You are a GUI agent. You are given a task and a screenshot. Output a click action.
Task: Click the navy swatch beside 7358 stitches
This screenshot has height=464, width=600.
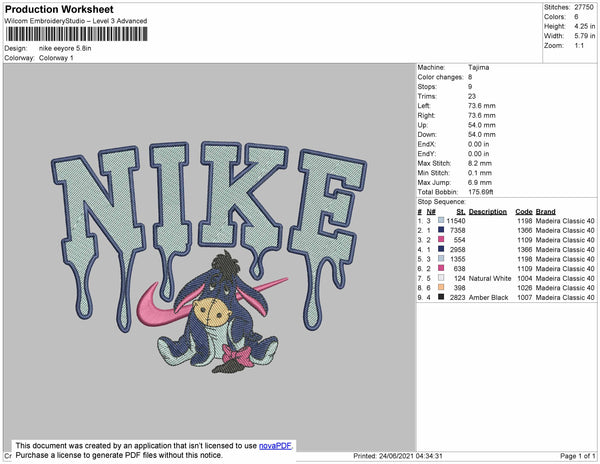click(441, 230)
